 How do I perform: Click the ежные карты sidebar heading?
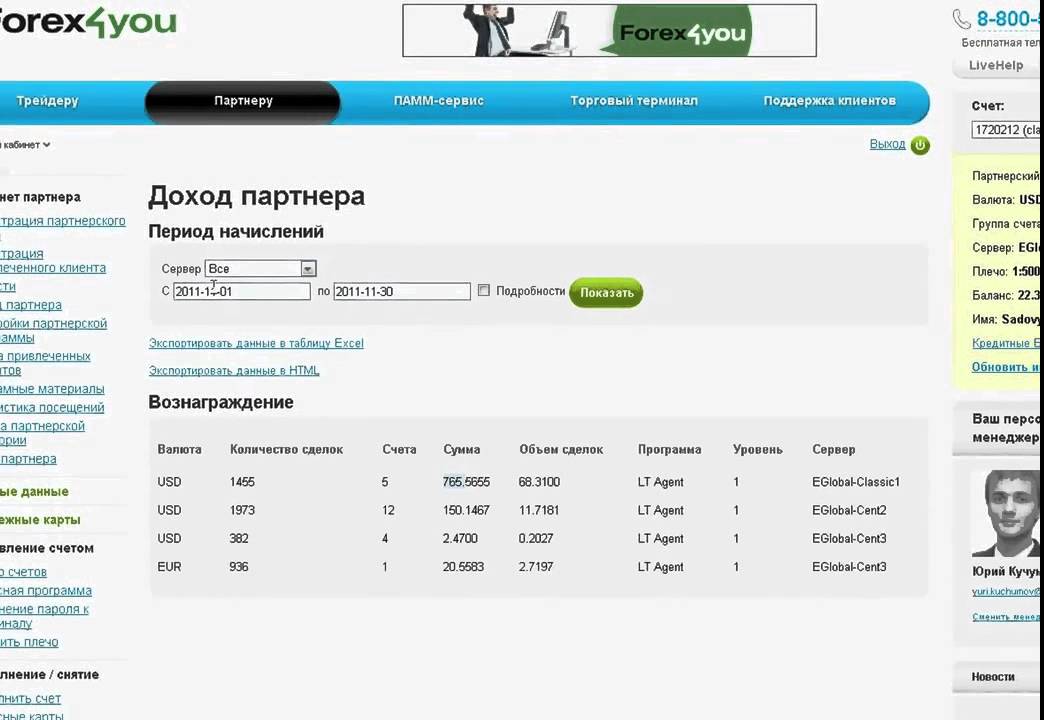tap(40, 520)
